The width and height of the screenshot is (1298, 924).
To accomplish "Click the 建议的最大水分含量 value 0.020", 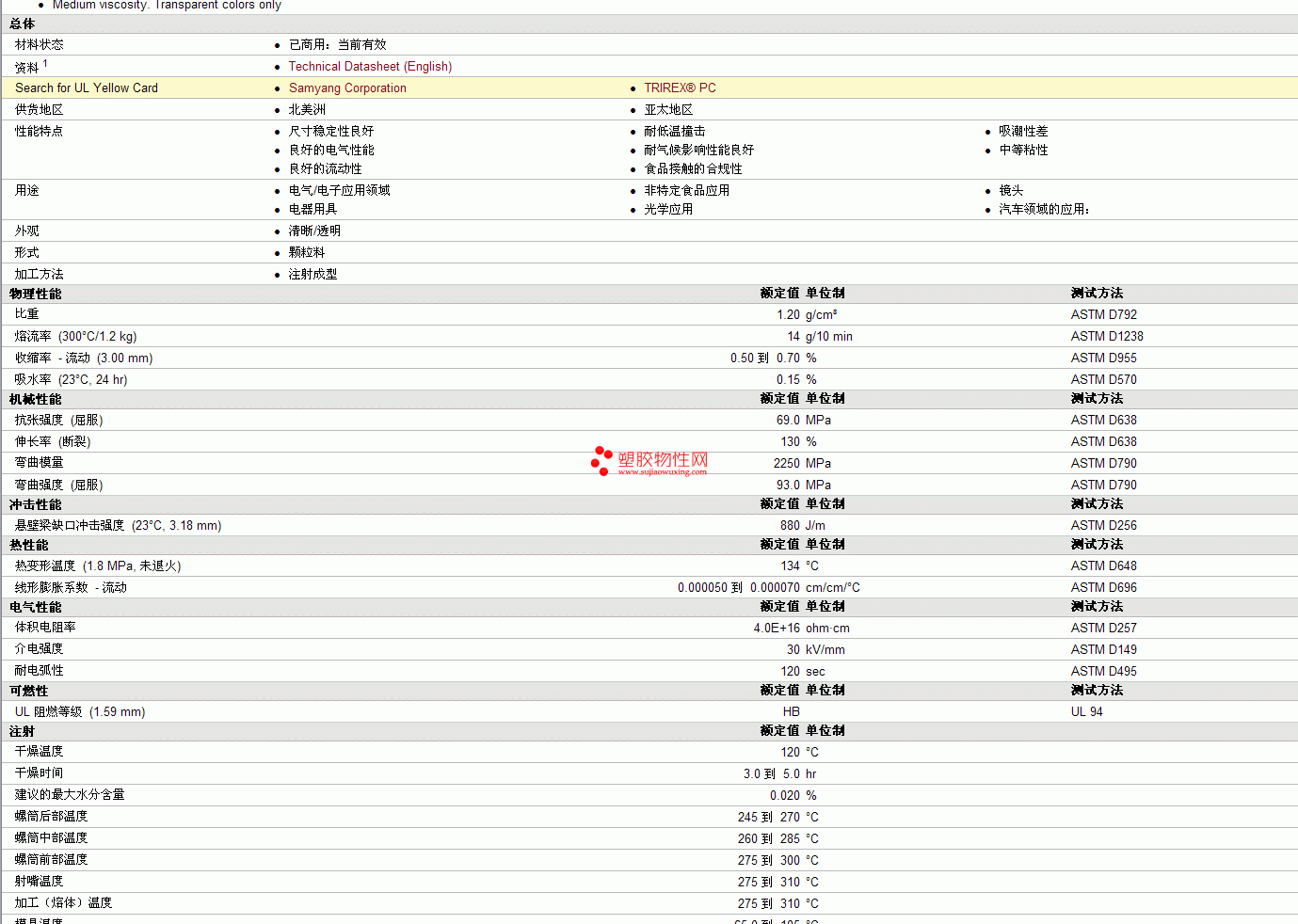I will tap(785, 796).
